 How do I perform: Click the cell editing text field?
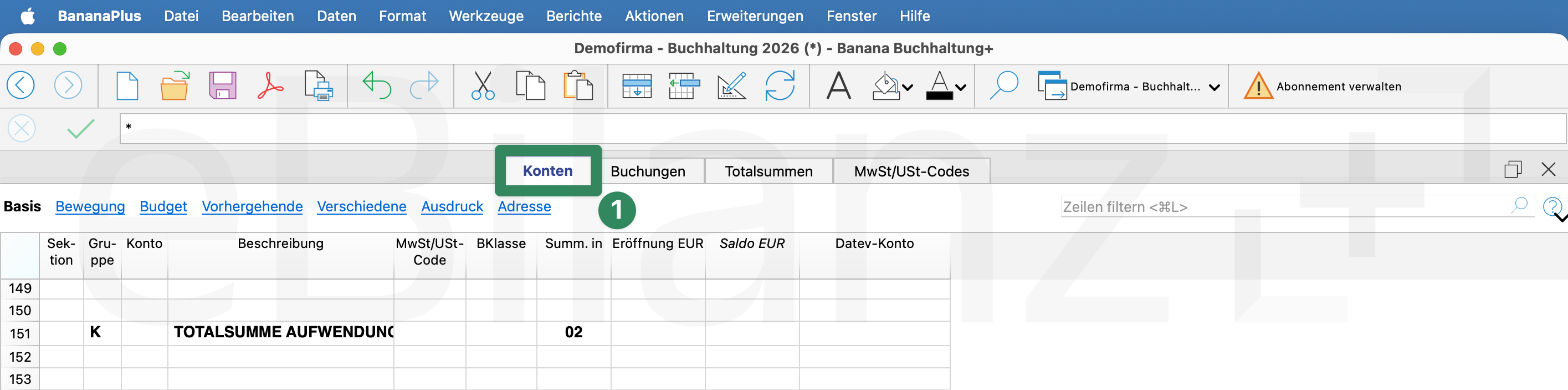coord(843,129)
